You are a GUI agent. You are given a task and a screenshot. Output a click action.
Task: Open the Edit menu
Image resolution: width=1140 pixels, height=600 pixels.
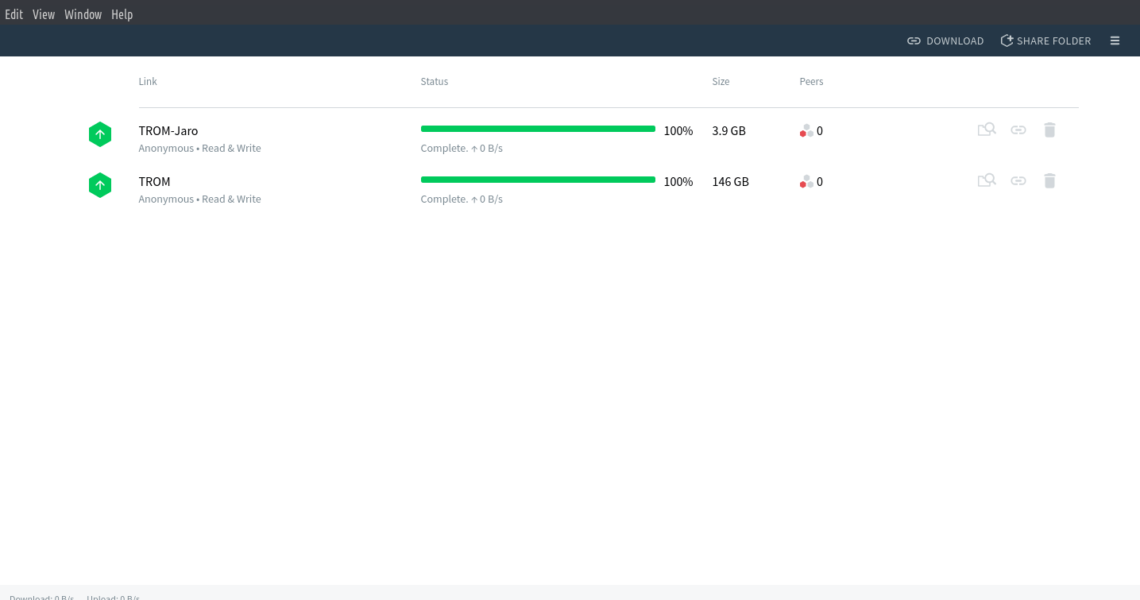14,15
